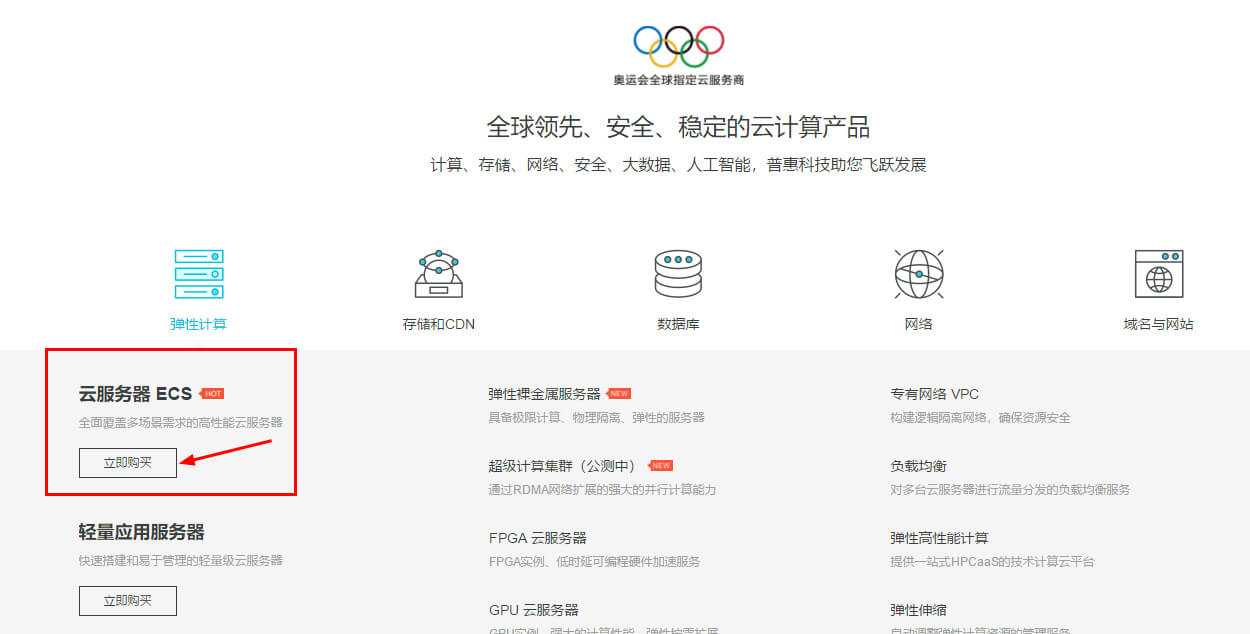The height and width of the screenshot is (634, 1250).
Task: Select the 数据库 database cylinder icon
Action: (678, 274)
